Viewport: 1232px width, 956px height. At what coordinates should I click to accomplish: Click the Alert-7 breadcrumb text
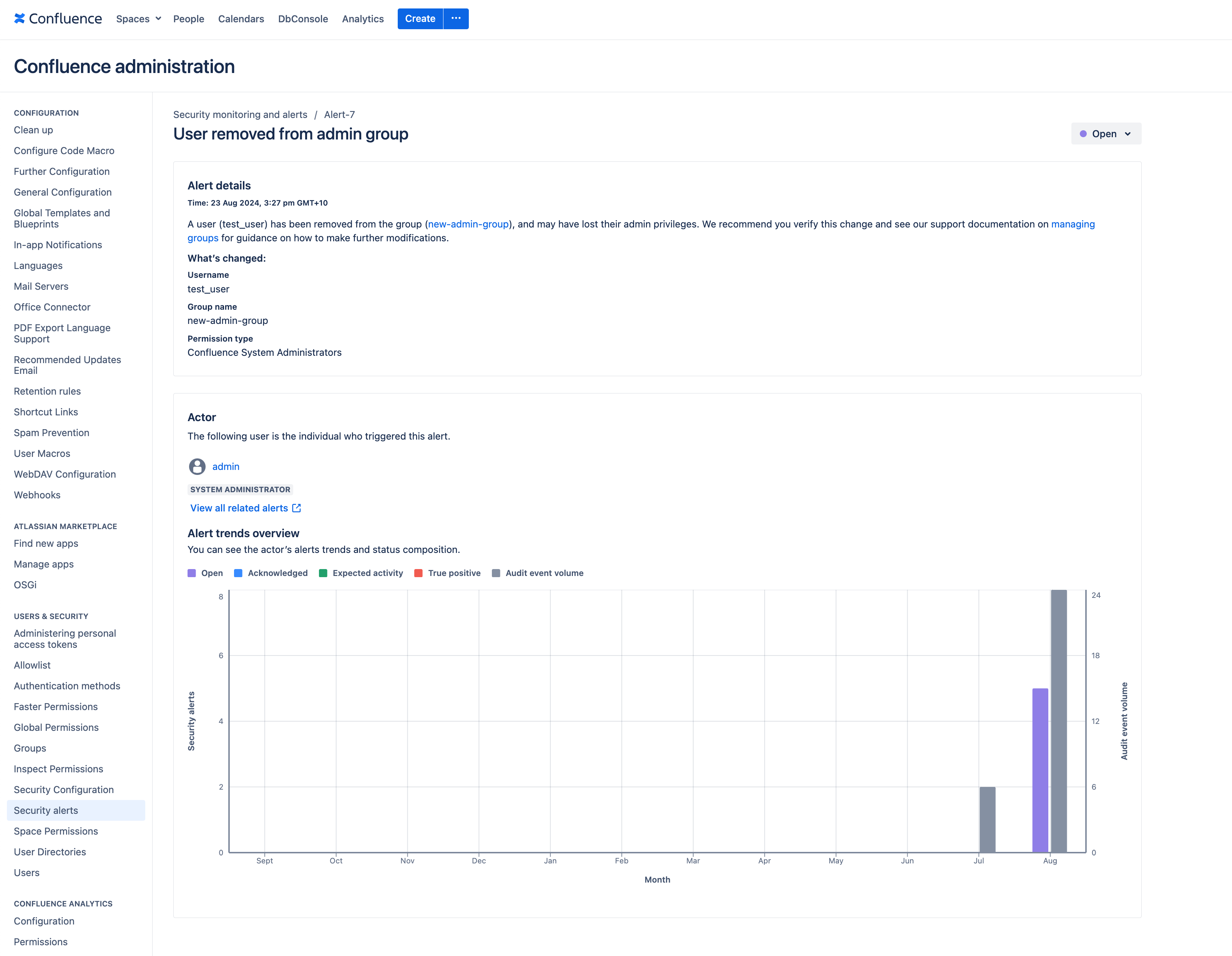339,115
